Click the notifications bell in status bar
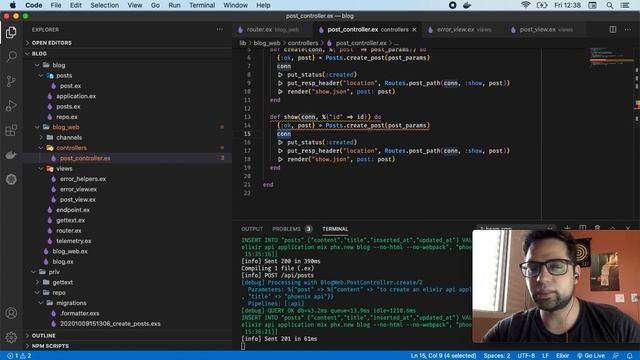Viewport: 640px width, 360px height. (x=629, y=356)
